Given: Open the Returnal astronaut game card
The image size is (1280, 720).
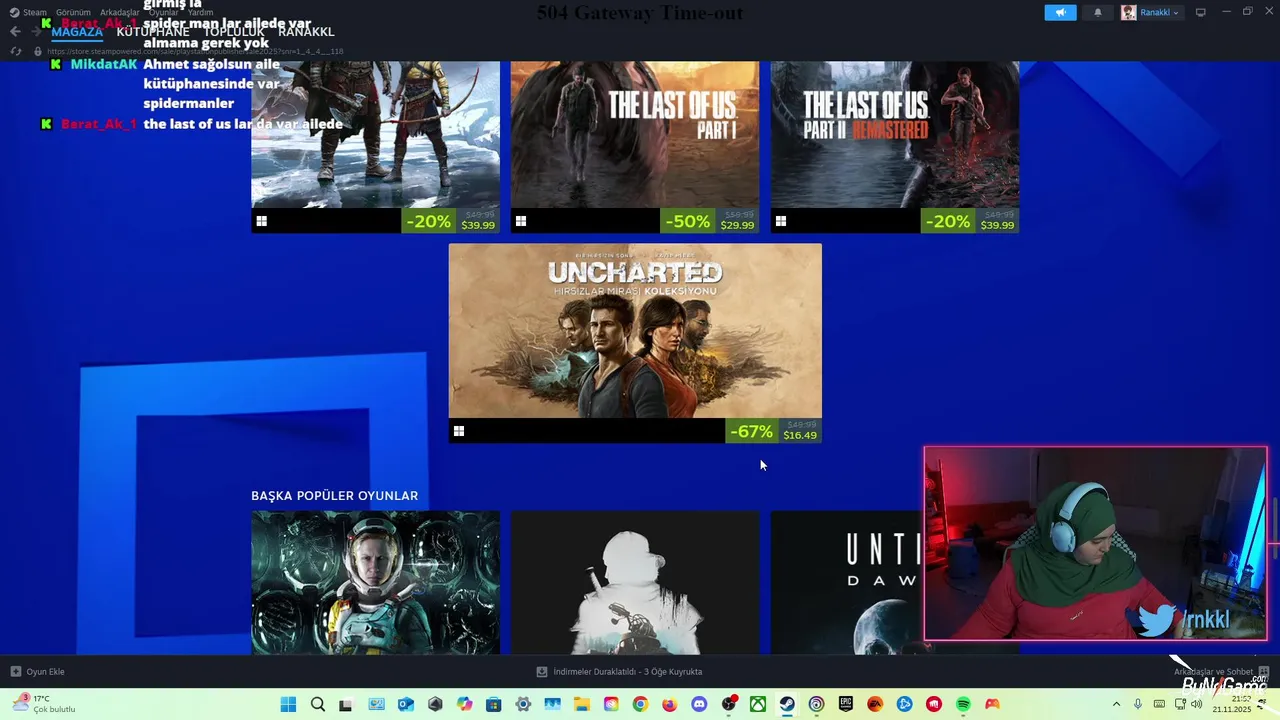Looking at the screenshot, I should [x=375, y=583].
